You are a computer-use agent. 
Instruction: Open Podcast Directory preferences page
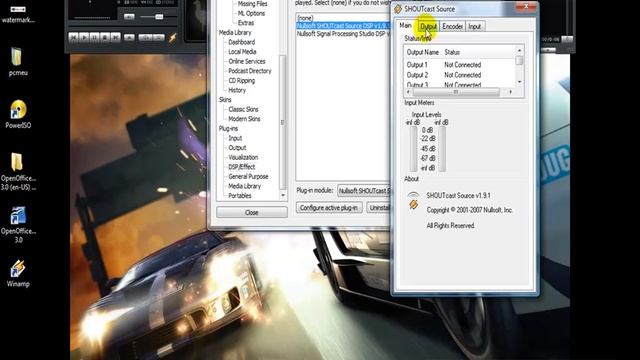249,71
